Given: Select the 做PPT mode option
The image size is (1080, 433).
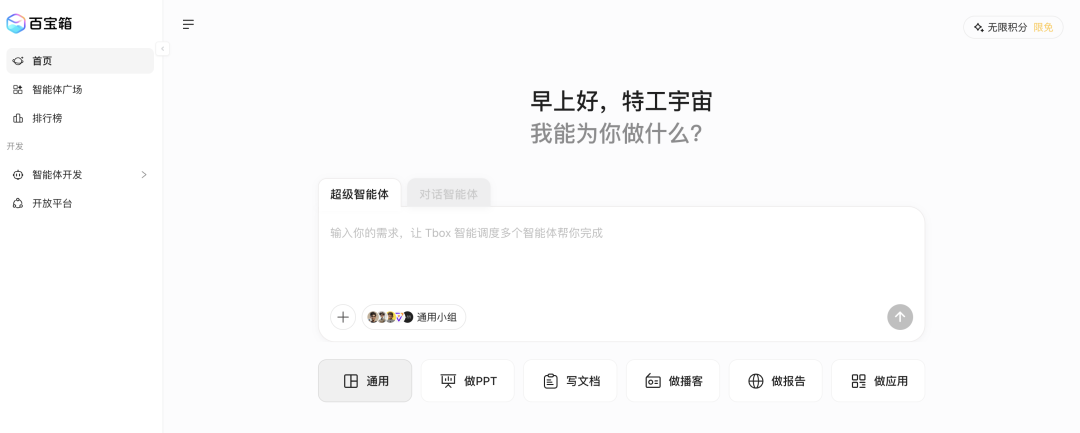Looking at the screenshot, I should 468,381.
